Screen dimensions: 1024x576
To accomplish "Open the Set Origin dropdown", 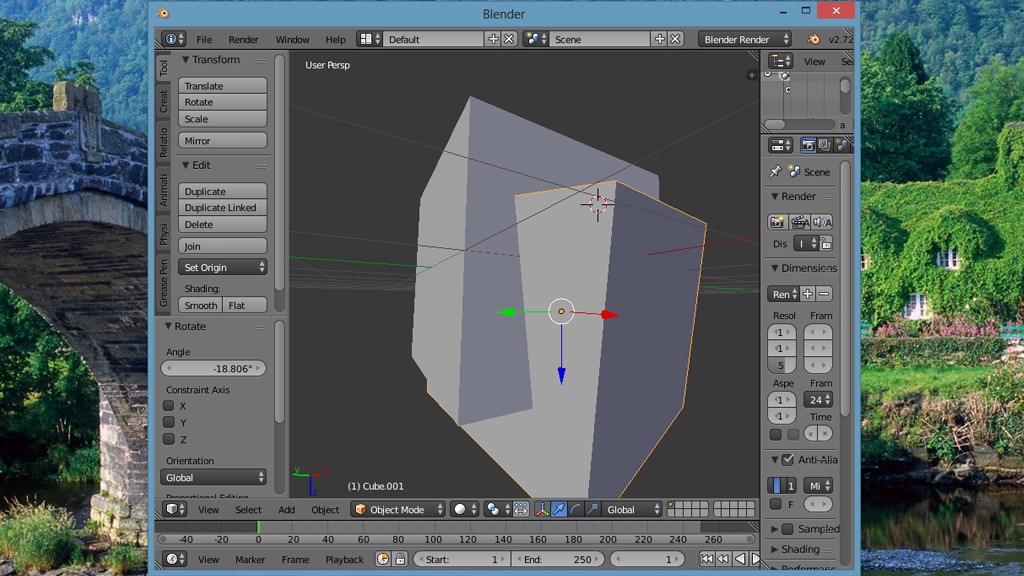I will [x=223, y=267].
